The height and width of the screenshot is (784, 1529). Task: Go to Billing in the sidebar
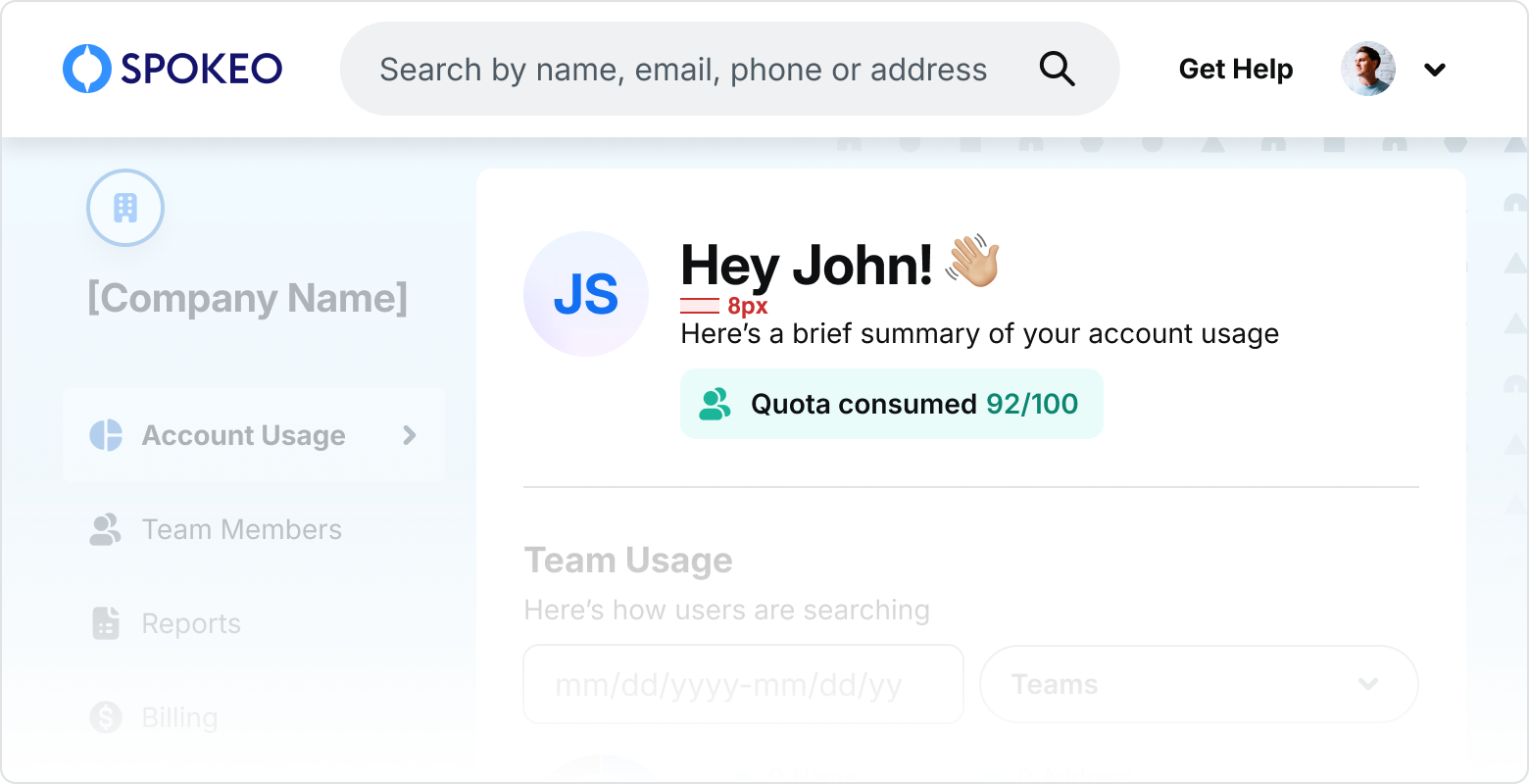pyautogui.click(x=179, y=717)
